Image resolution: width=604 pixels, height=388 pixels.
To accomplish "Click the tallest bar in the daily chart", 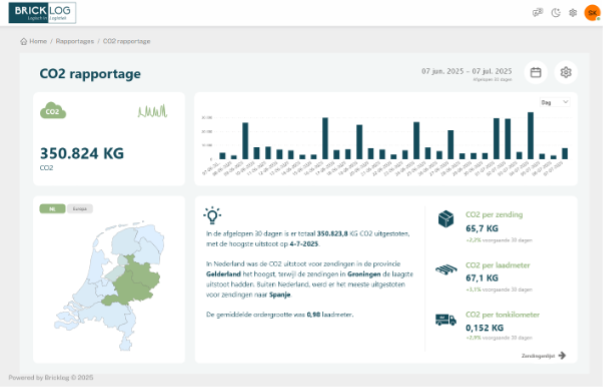I will pyautogui.click(x=530, y=136).
